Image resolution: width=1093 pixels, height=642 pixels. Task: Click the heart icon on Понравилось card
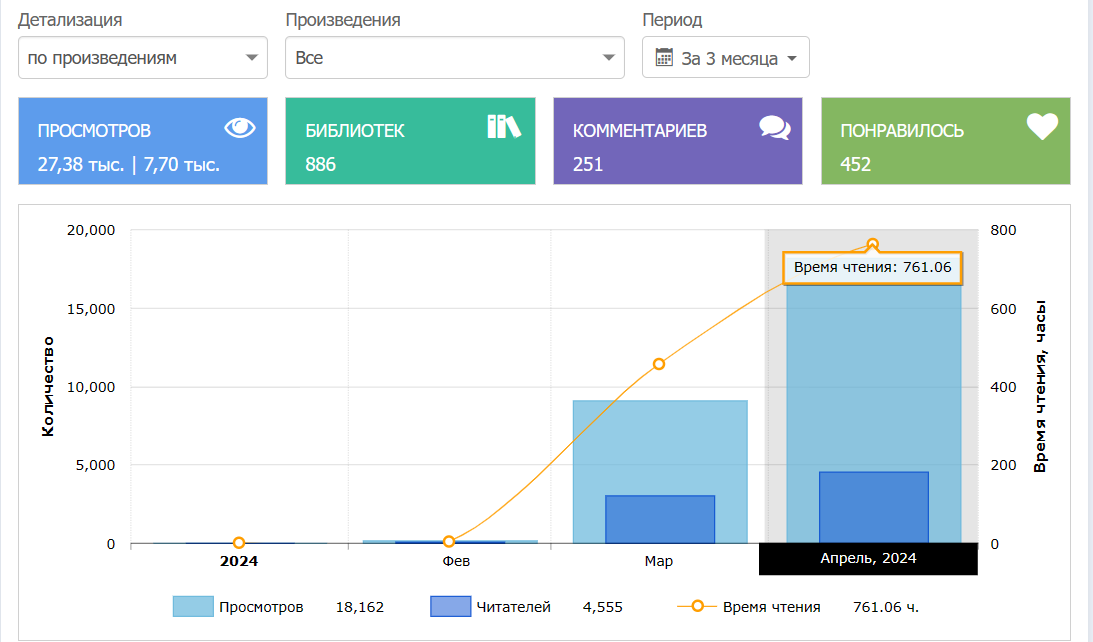click(x=1042, y=126)
